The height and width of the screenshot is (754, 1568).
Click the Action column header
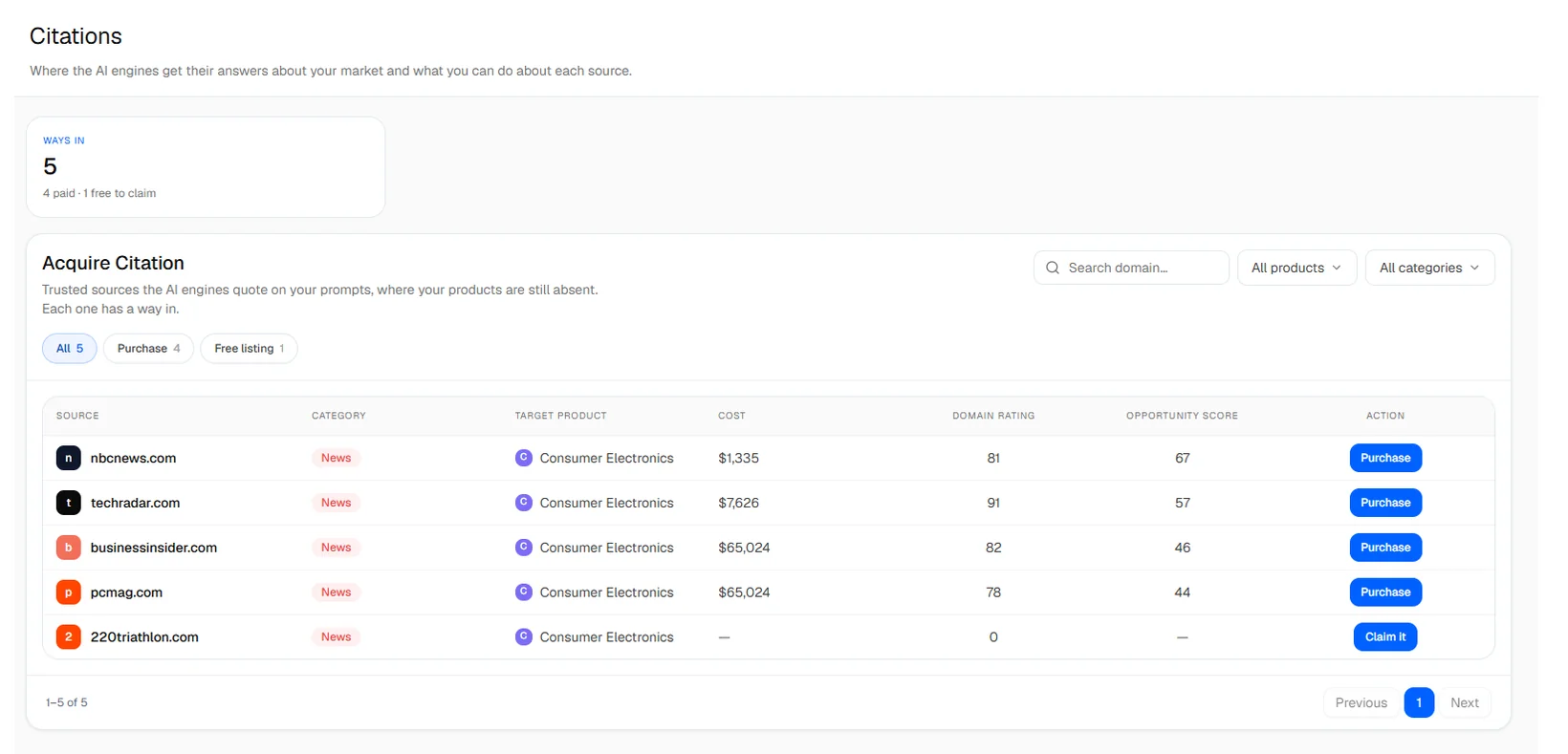1385,416
